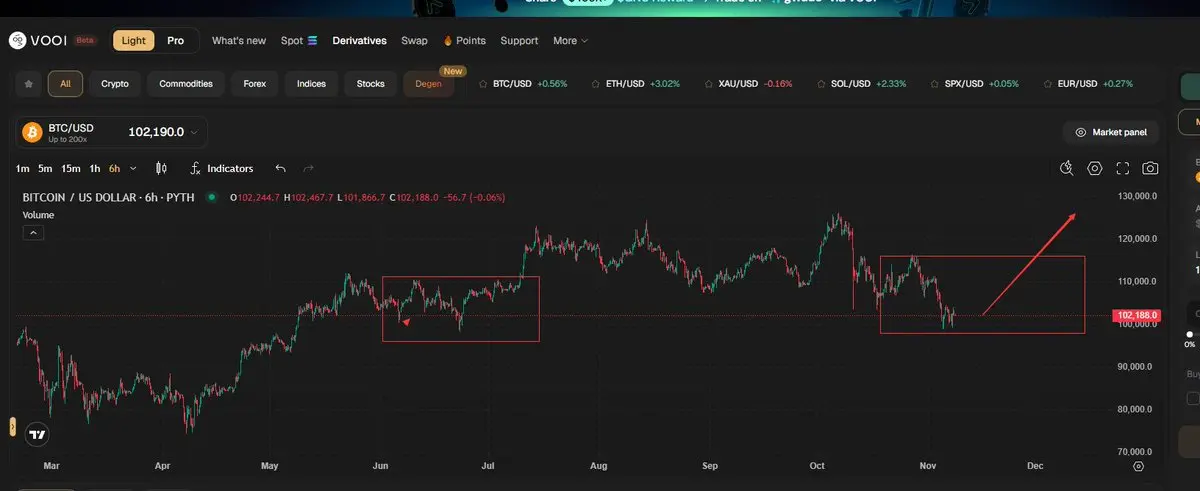Click the leverage slider handle at 0%
The image size is (1200, 491).
1189,334
